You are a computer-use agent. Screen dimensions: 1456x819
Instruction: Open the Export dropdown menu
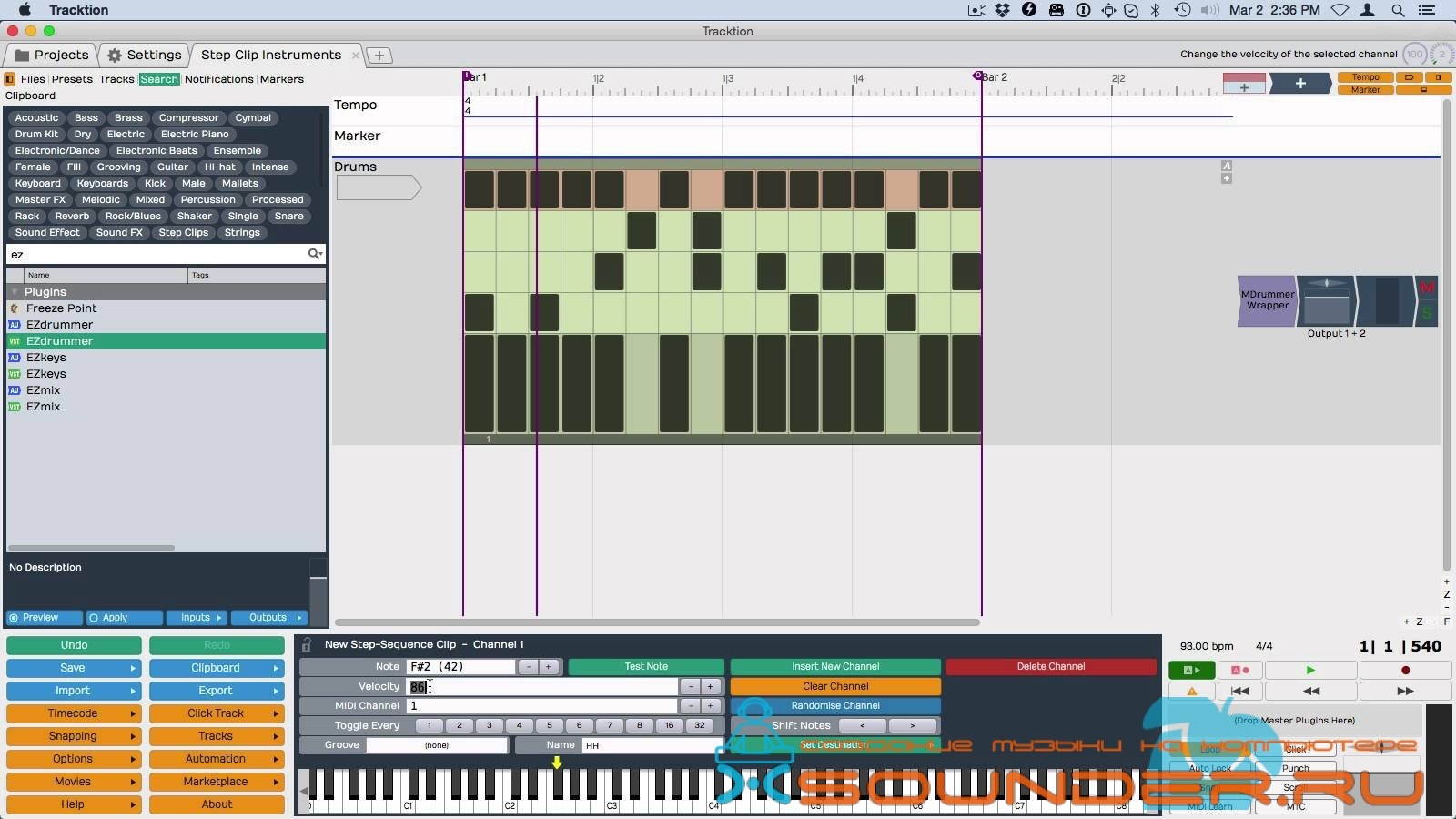pyautogui.click(x=217, y=691)
